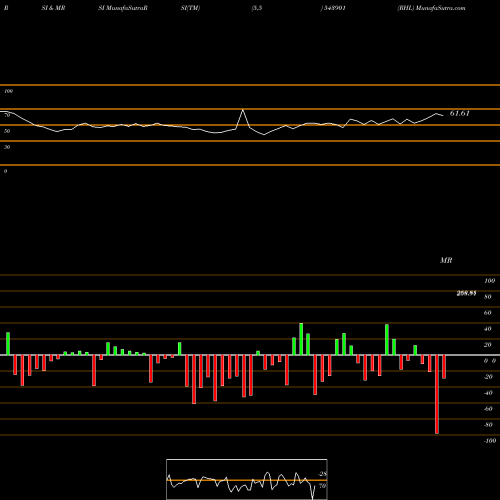500x500 pixels.
Task: Click the 'SI MunafaSutraR' header label
Action: tap(123, 8)
